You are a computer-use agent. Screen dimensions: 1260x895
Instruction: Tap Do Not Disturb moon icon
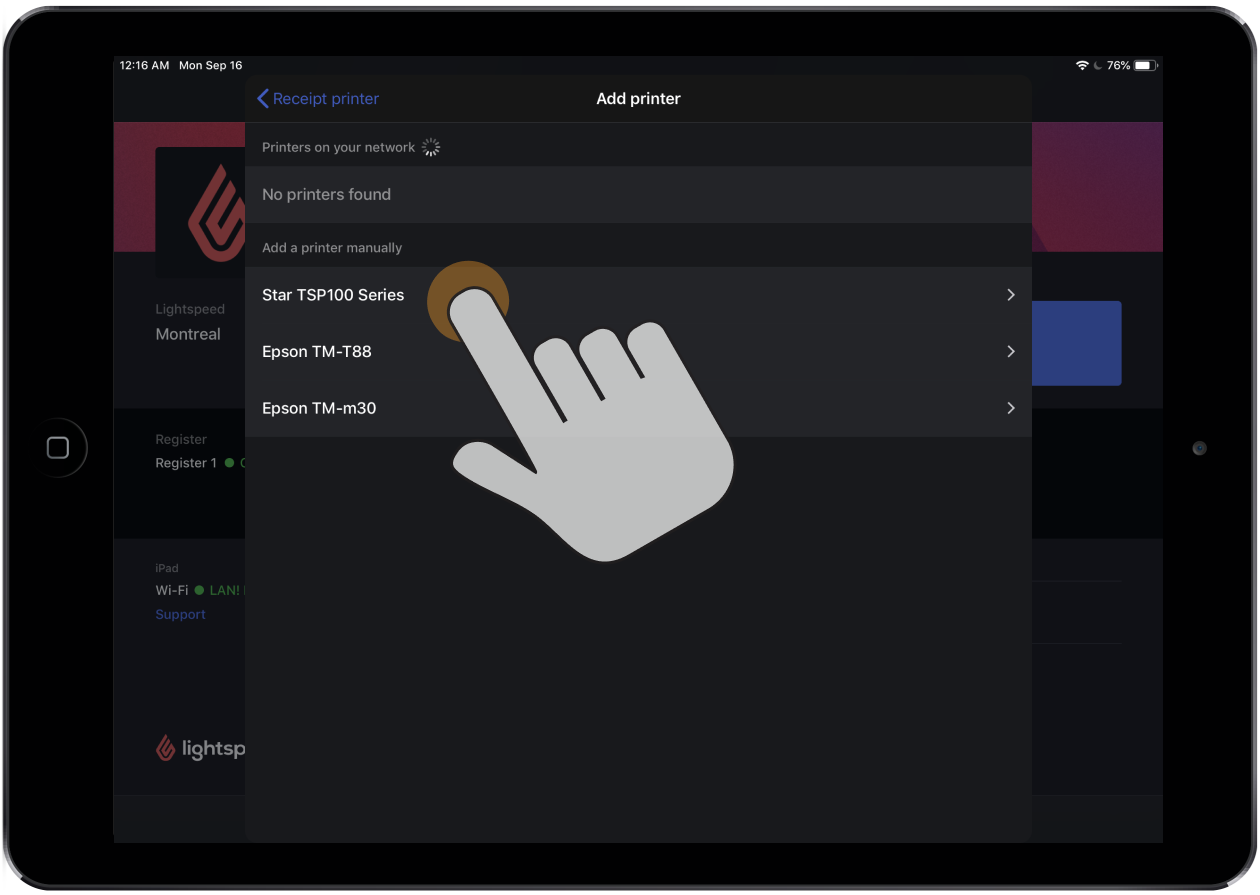click(1097, 65)
